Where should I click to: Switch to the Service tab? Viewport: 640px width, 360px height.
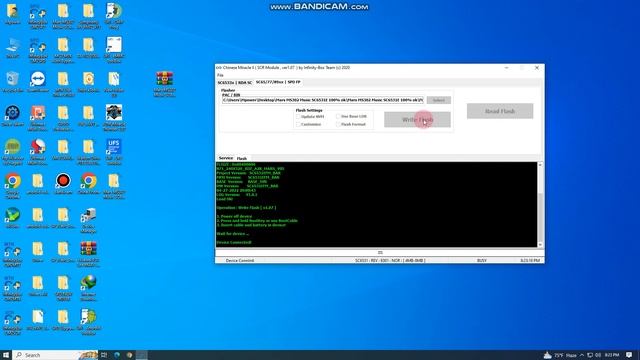[225, 158]
